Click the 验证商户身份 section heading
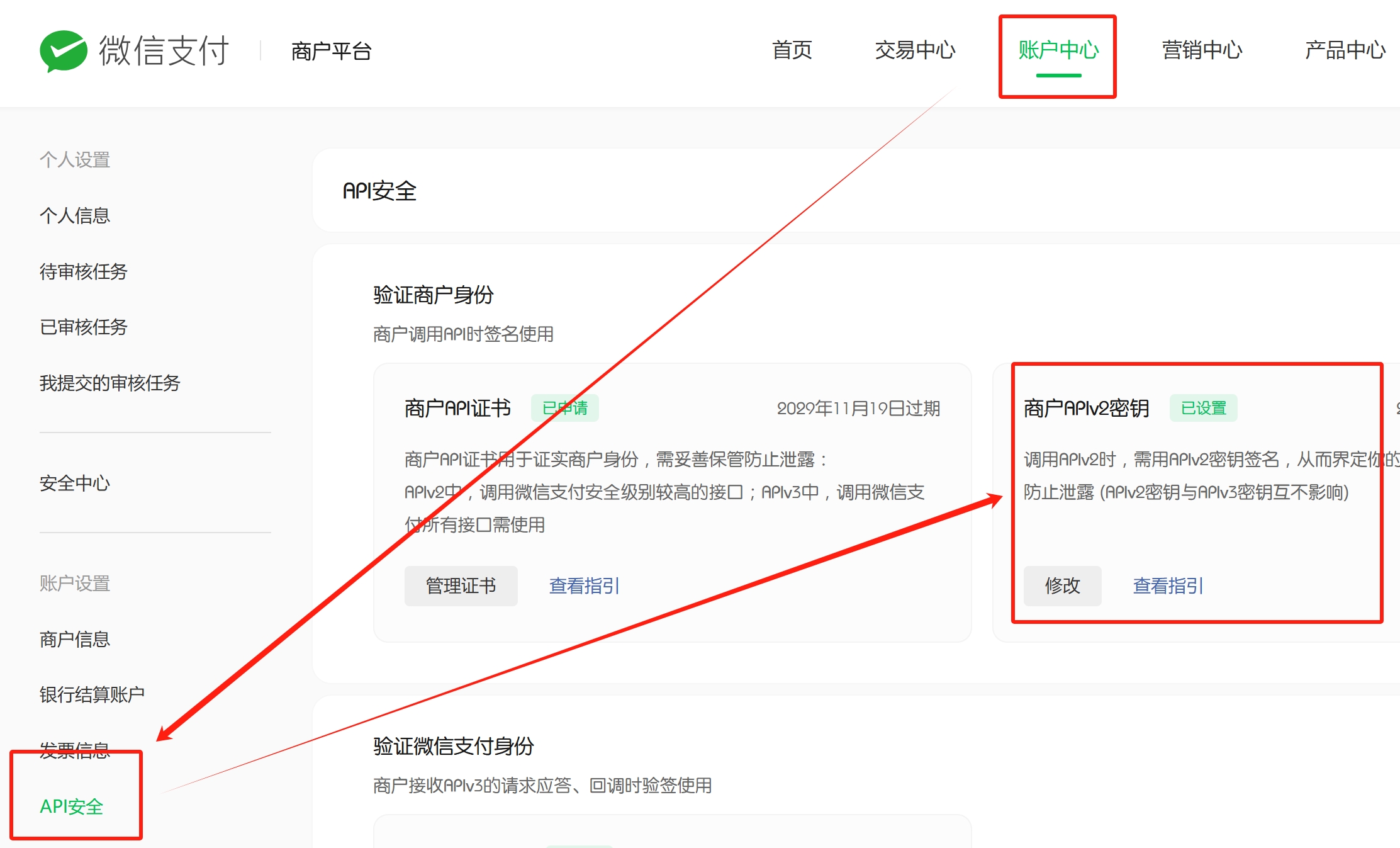1400x848 pixels. coord(434,295)
